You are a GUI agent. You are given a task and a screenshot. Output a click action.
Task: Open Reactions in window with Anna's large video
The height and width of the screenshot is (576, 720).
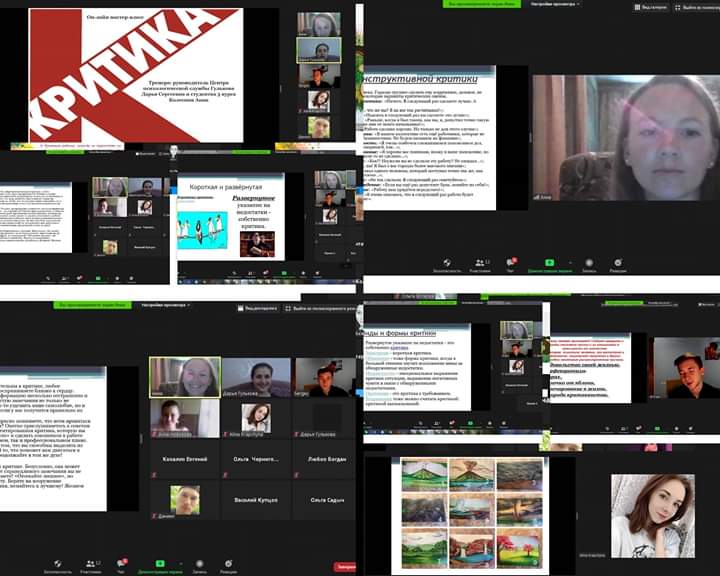pos(617,266)
